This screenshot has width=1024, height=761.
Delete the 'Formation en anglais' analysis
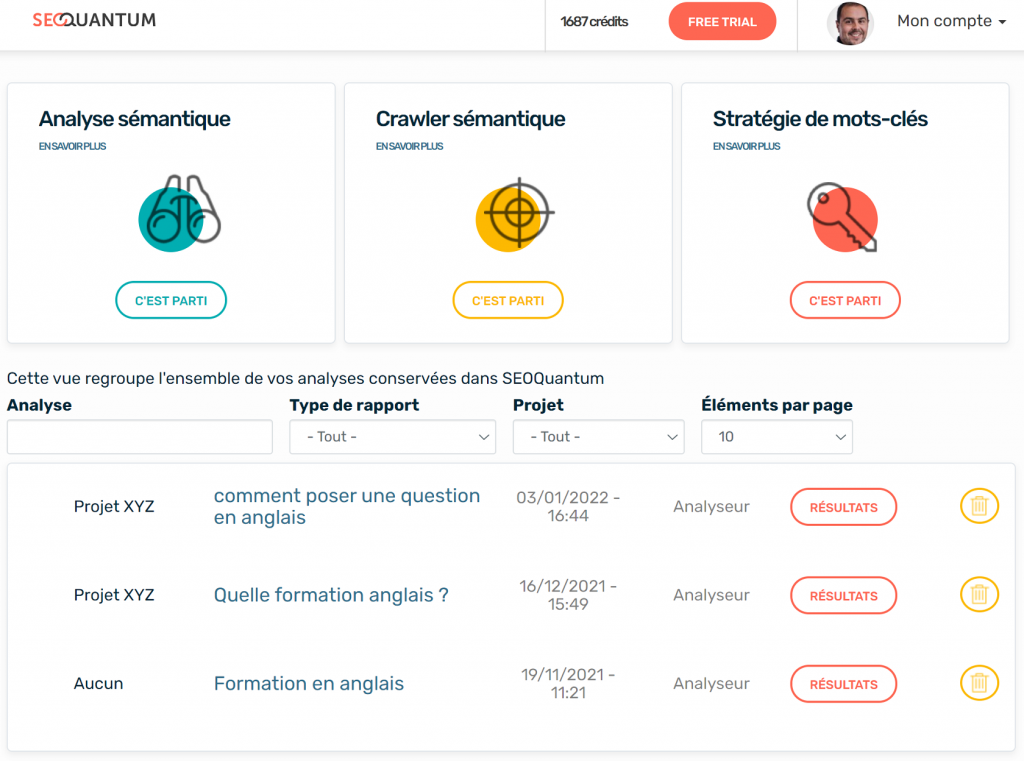pyautogui.click(x=979, y=684)
